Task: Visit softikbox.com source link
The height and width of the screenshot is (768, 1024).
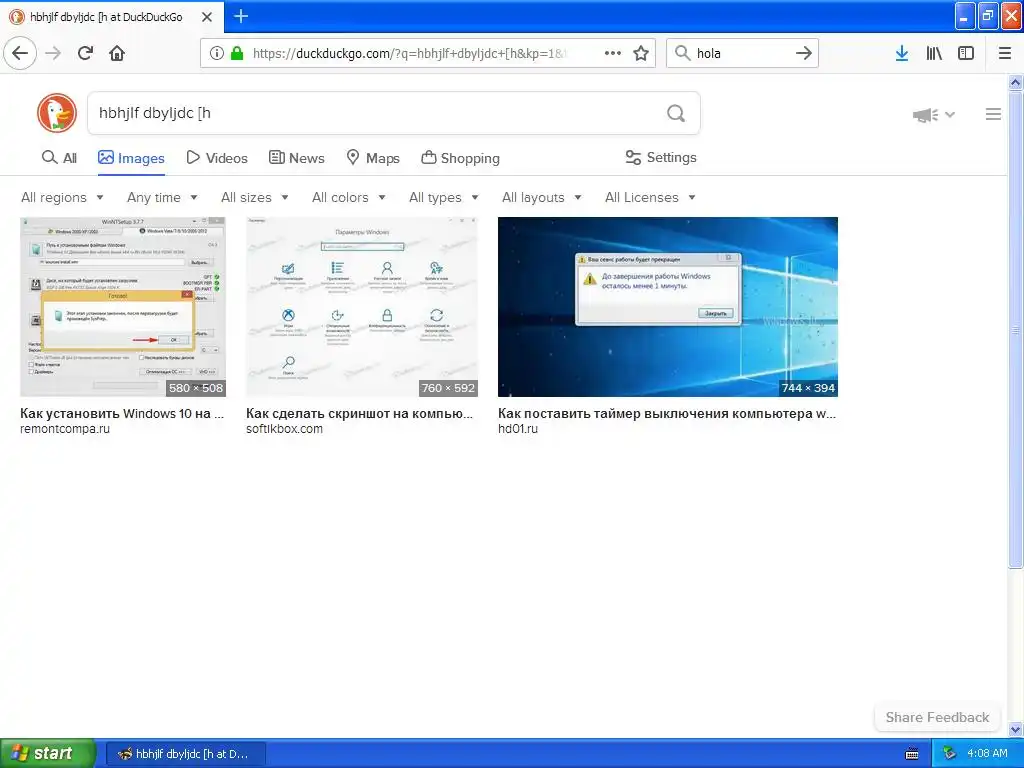Action: [284, 429]
